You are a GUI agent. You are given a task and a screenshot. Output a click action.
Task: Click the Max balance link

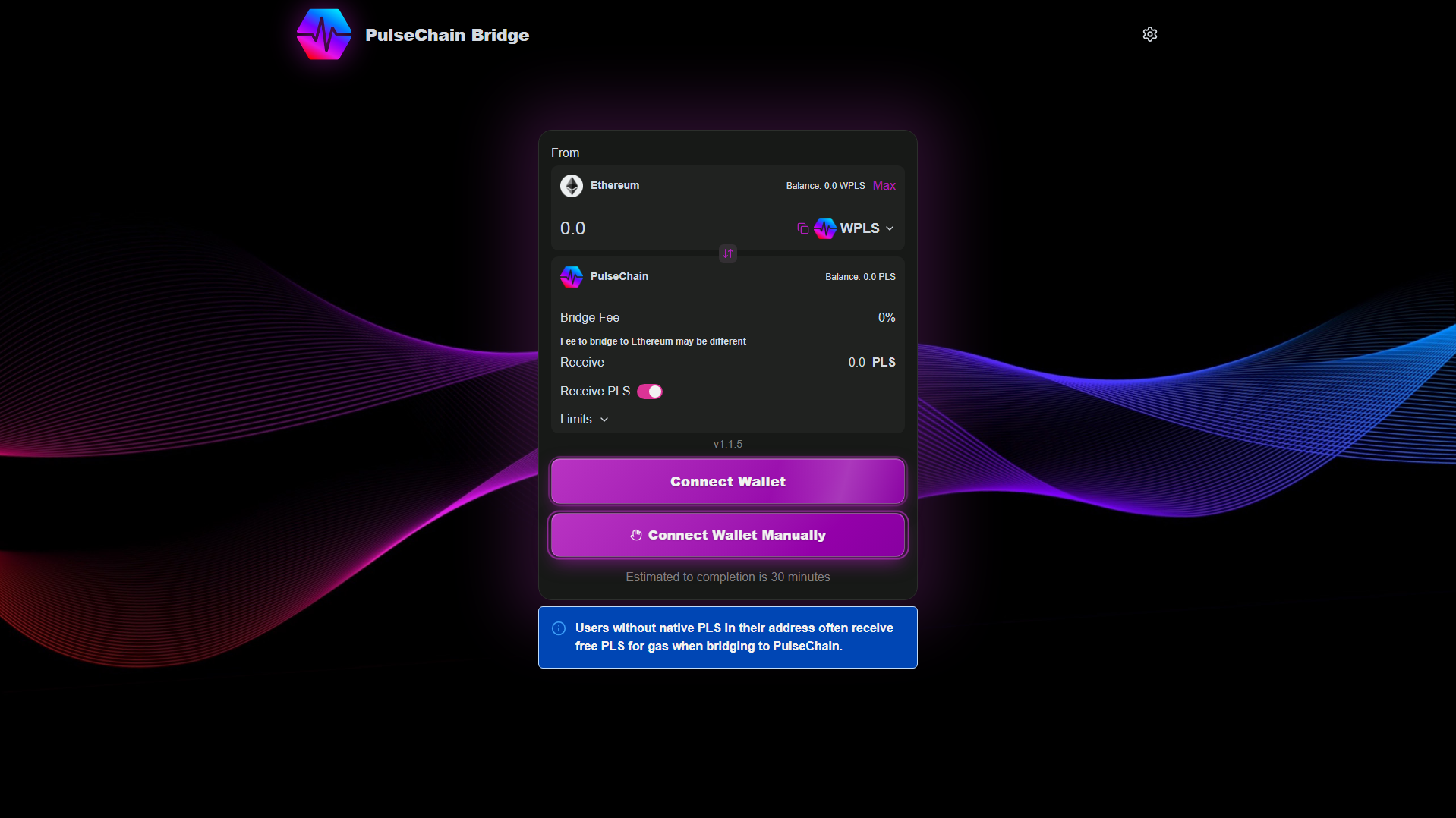pos(884,186)
